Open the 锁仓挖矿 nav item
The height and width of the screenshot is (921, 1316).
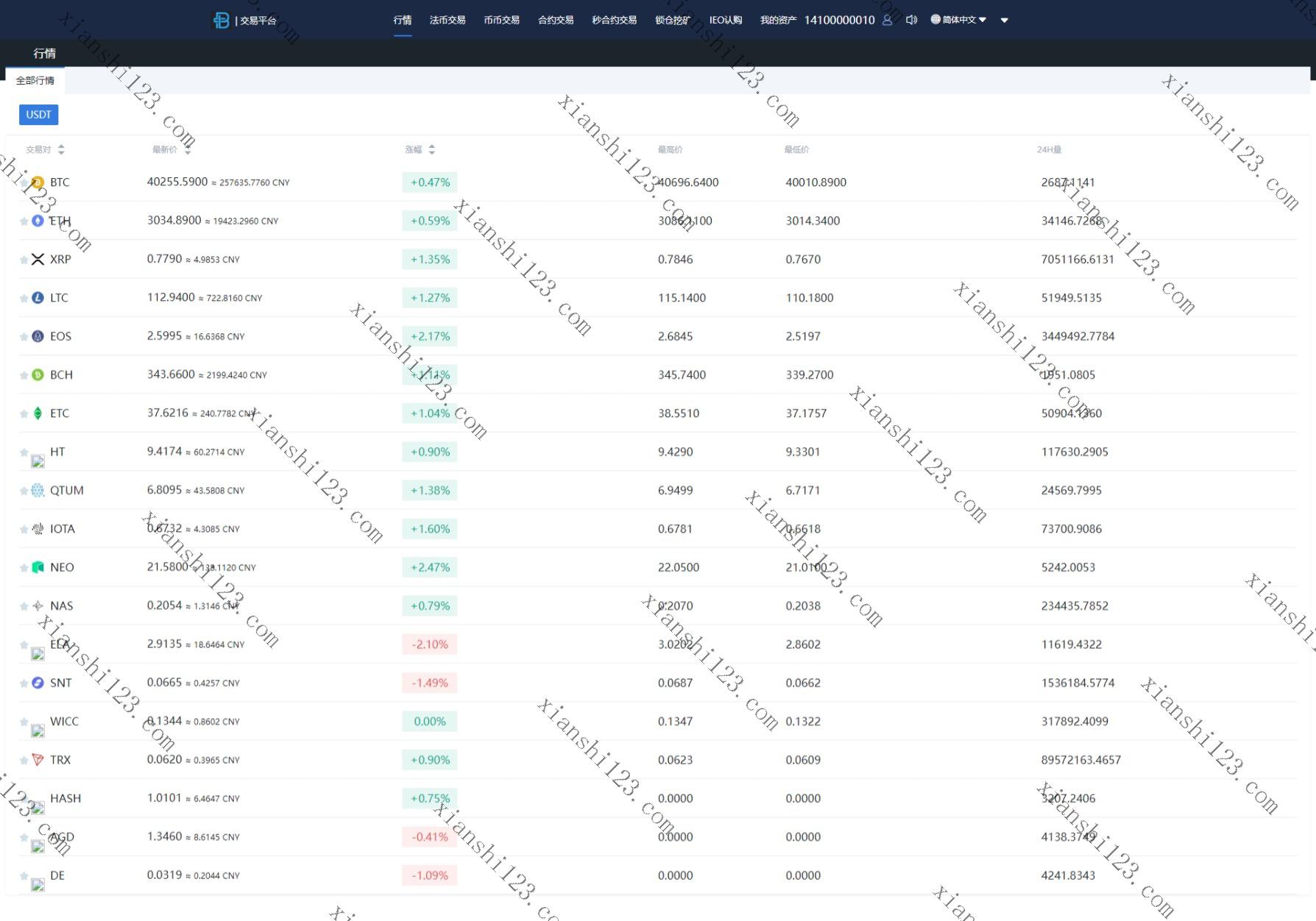[673, 20]
